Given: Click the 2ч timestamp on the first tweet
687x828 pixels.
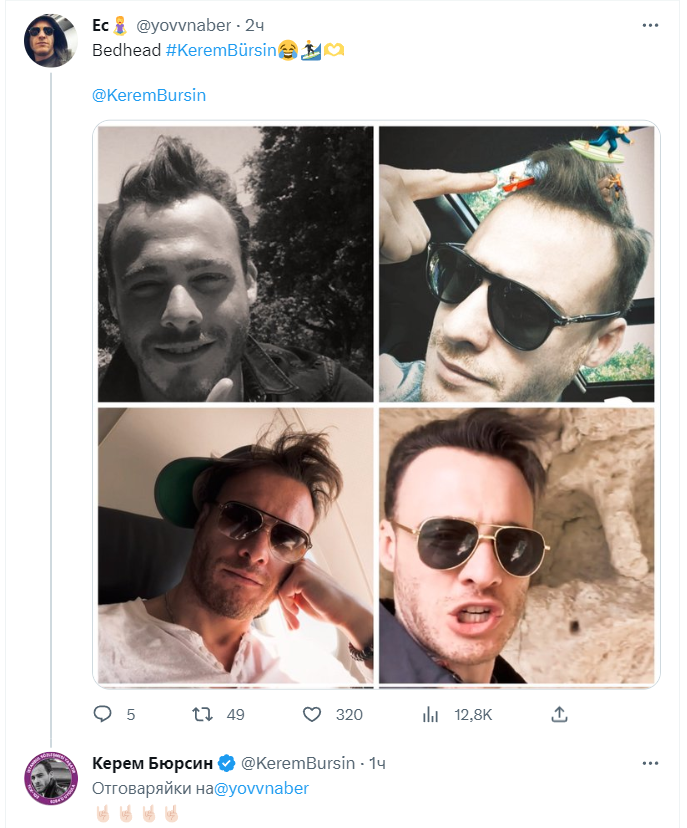Looking at the screenshot, I should (269, 25).
